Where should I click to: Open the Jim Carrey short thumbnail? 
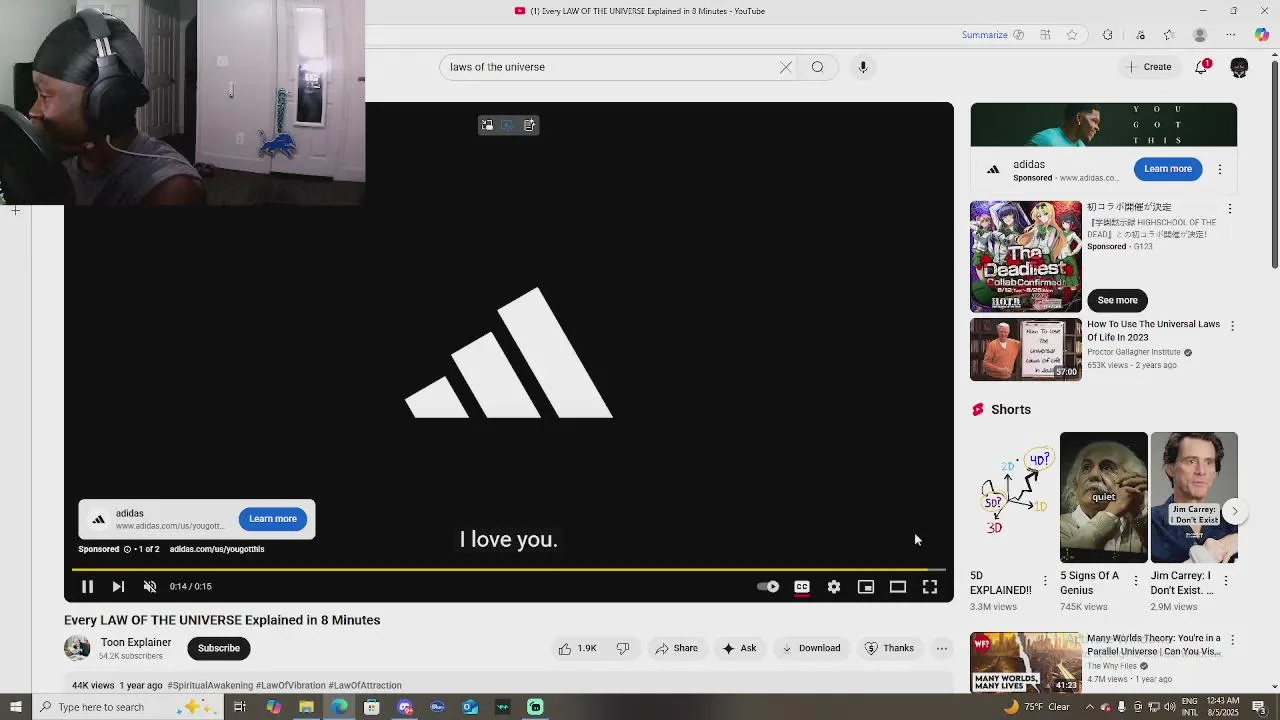click(1194, 498)
